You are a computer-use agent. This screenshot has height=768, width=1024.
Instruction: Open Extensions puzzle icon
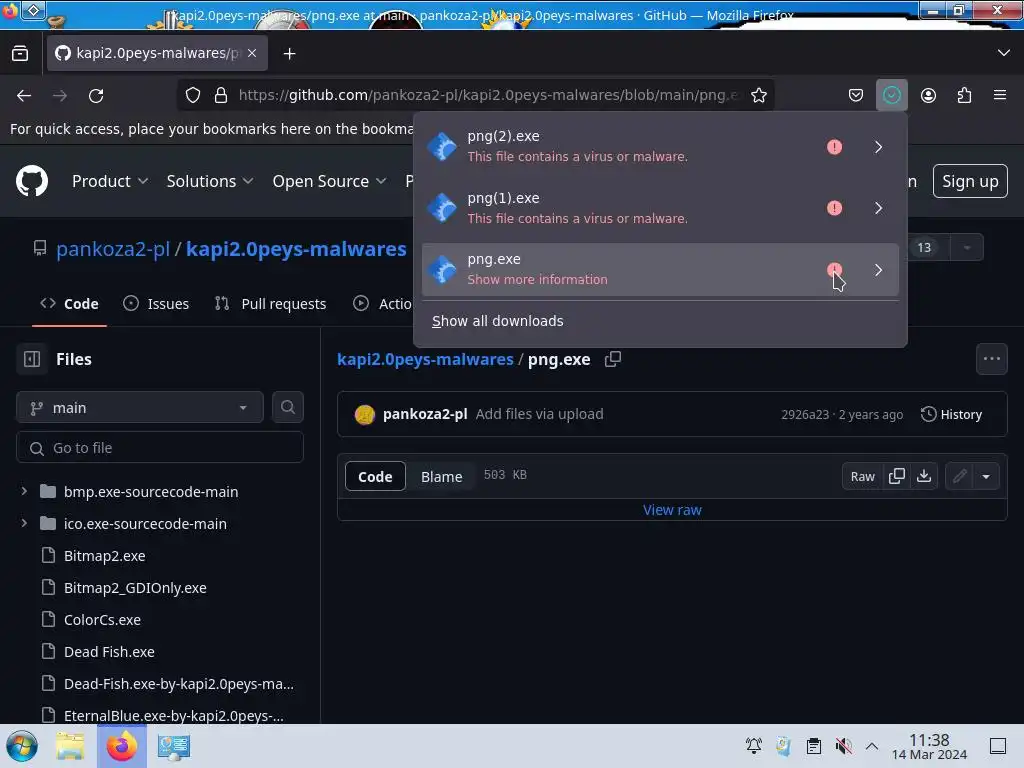pos(964,95)
